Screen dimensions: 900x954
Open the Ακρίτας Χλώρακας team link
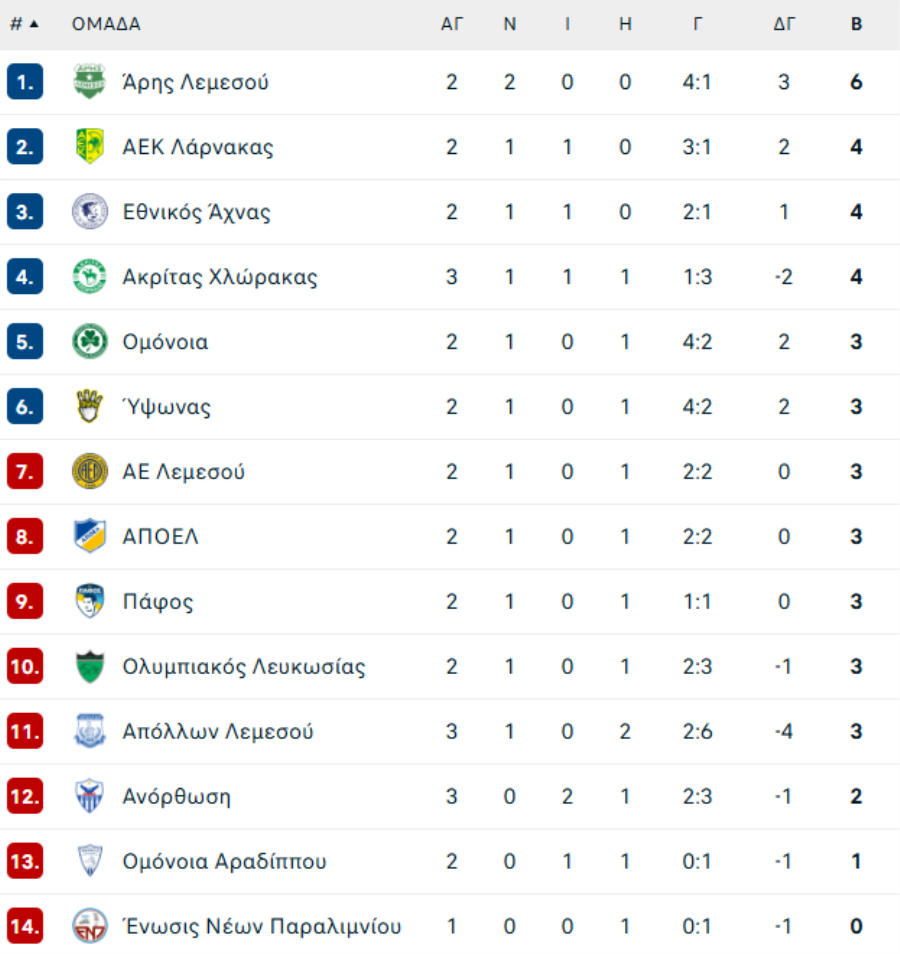[x=220, y=277]
